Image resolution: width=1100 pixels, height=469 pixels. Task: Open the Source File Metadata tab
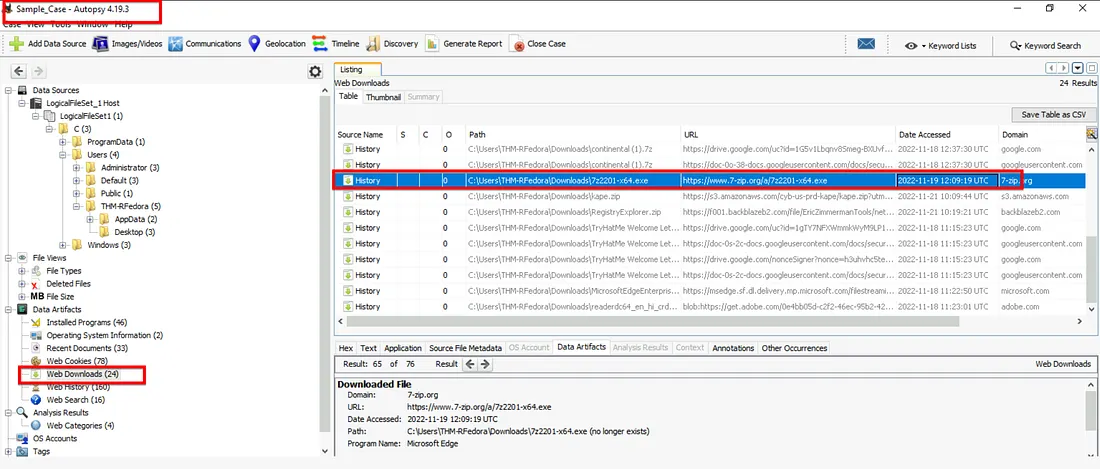(465, 348)
